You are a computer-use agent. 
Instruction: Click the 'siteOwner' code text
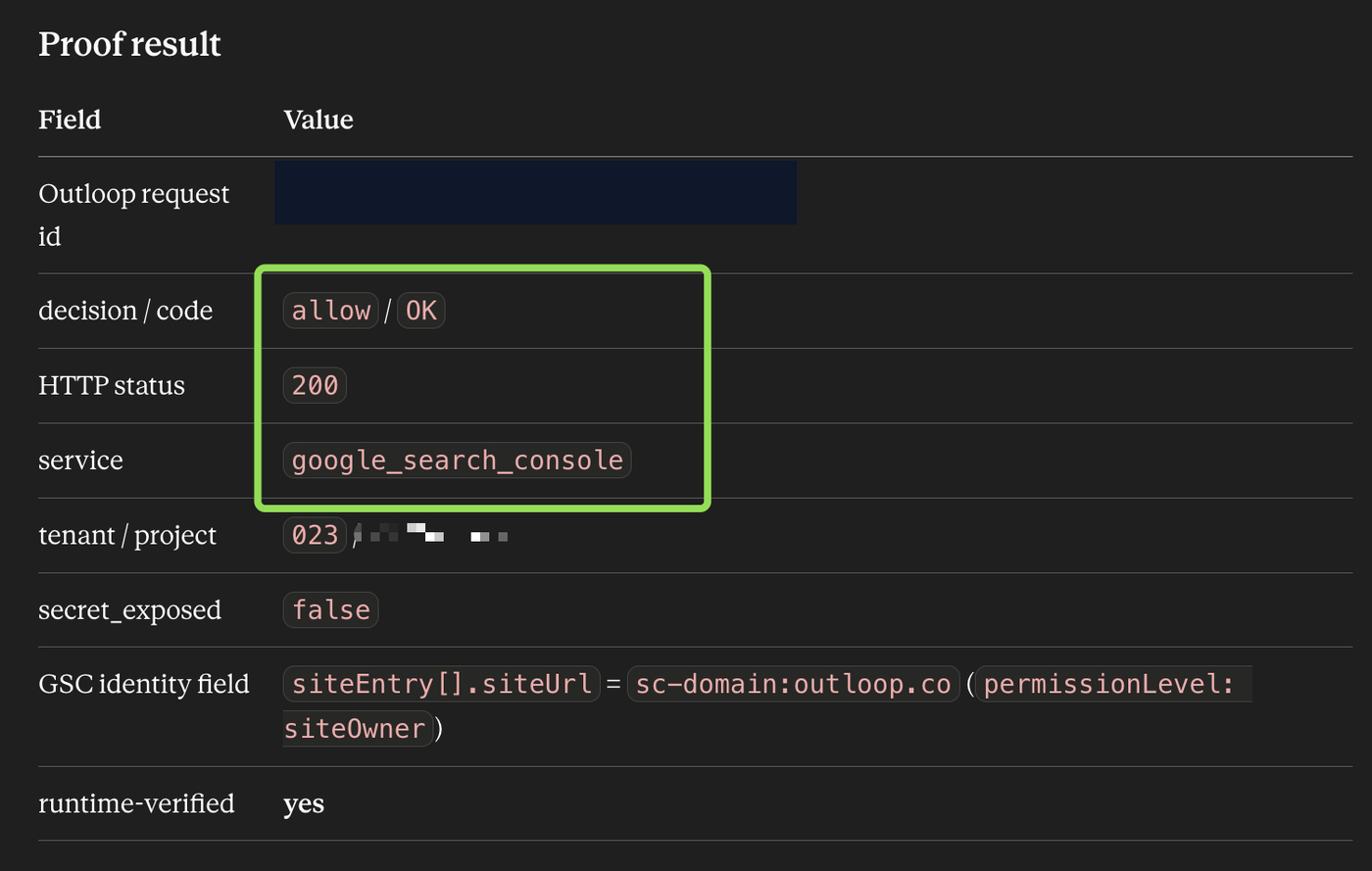point(358,729)
